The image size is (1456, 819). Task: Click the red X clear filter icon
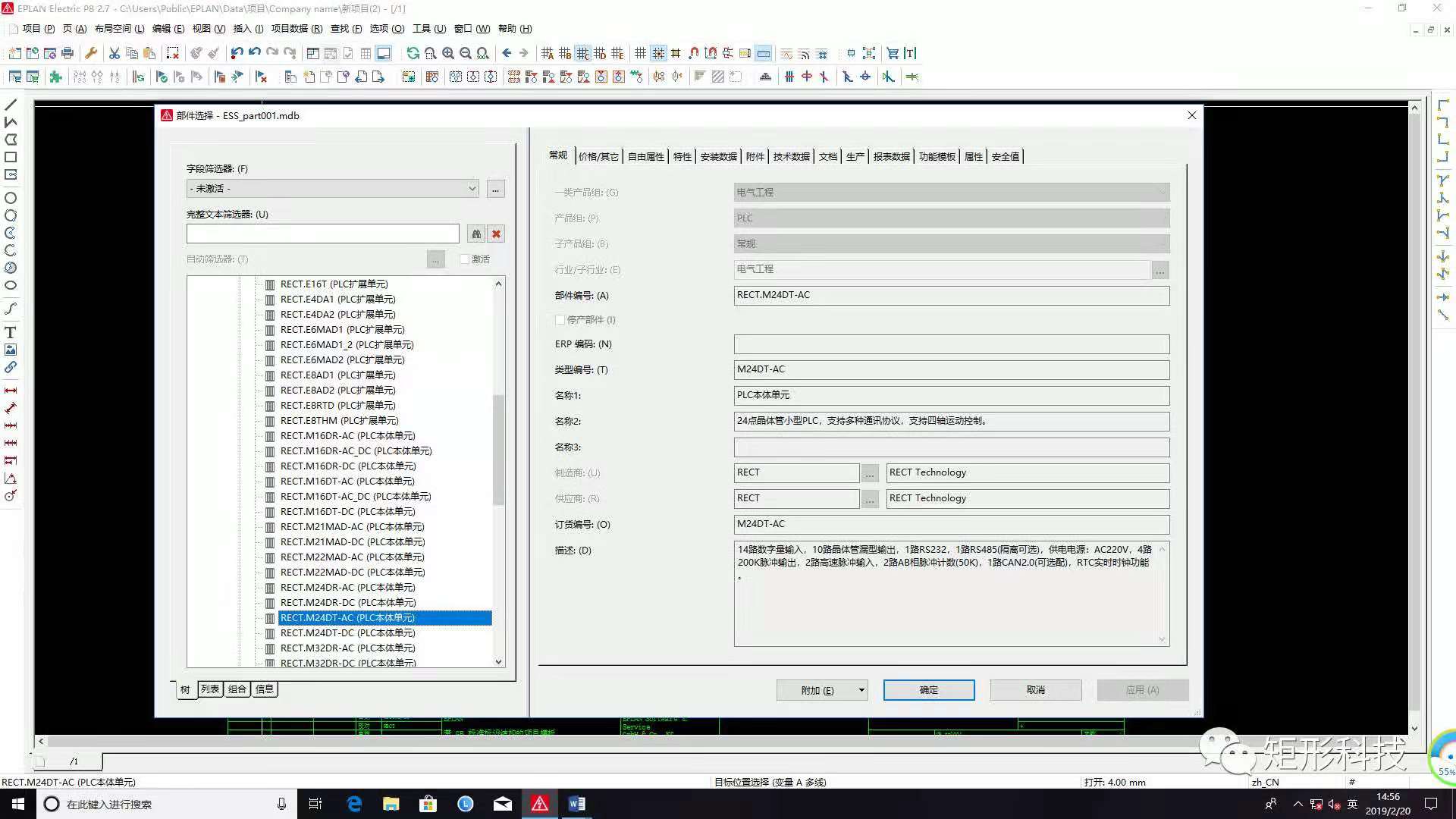point(496,234)
